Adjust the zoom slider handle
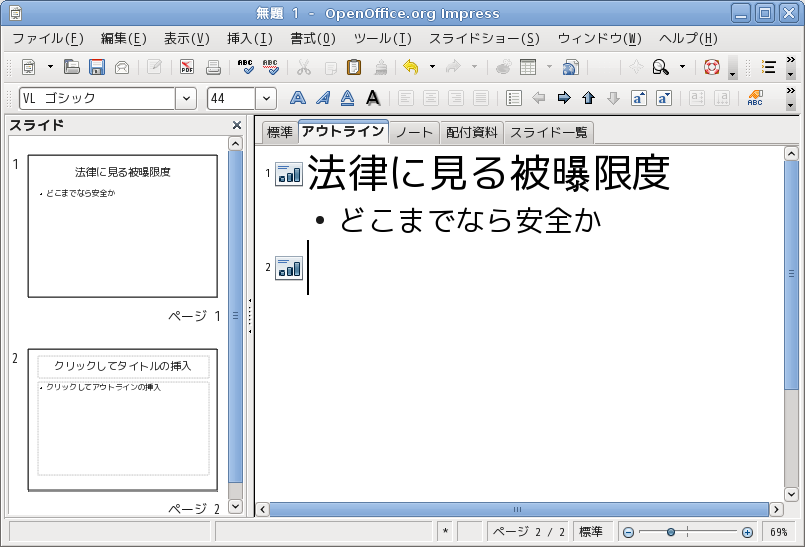This screenshot has width=805, height=547. pyautogui.click(x=670, y=532)
